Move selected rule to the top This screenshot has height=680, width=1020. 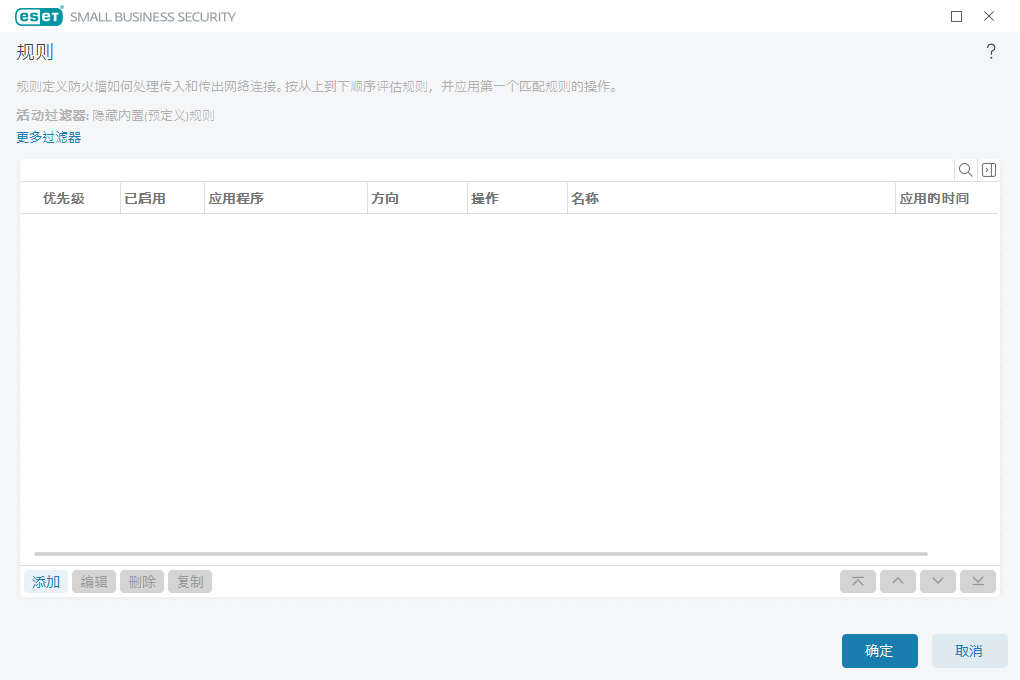pyautogui.click(x=857, y=581)
